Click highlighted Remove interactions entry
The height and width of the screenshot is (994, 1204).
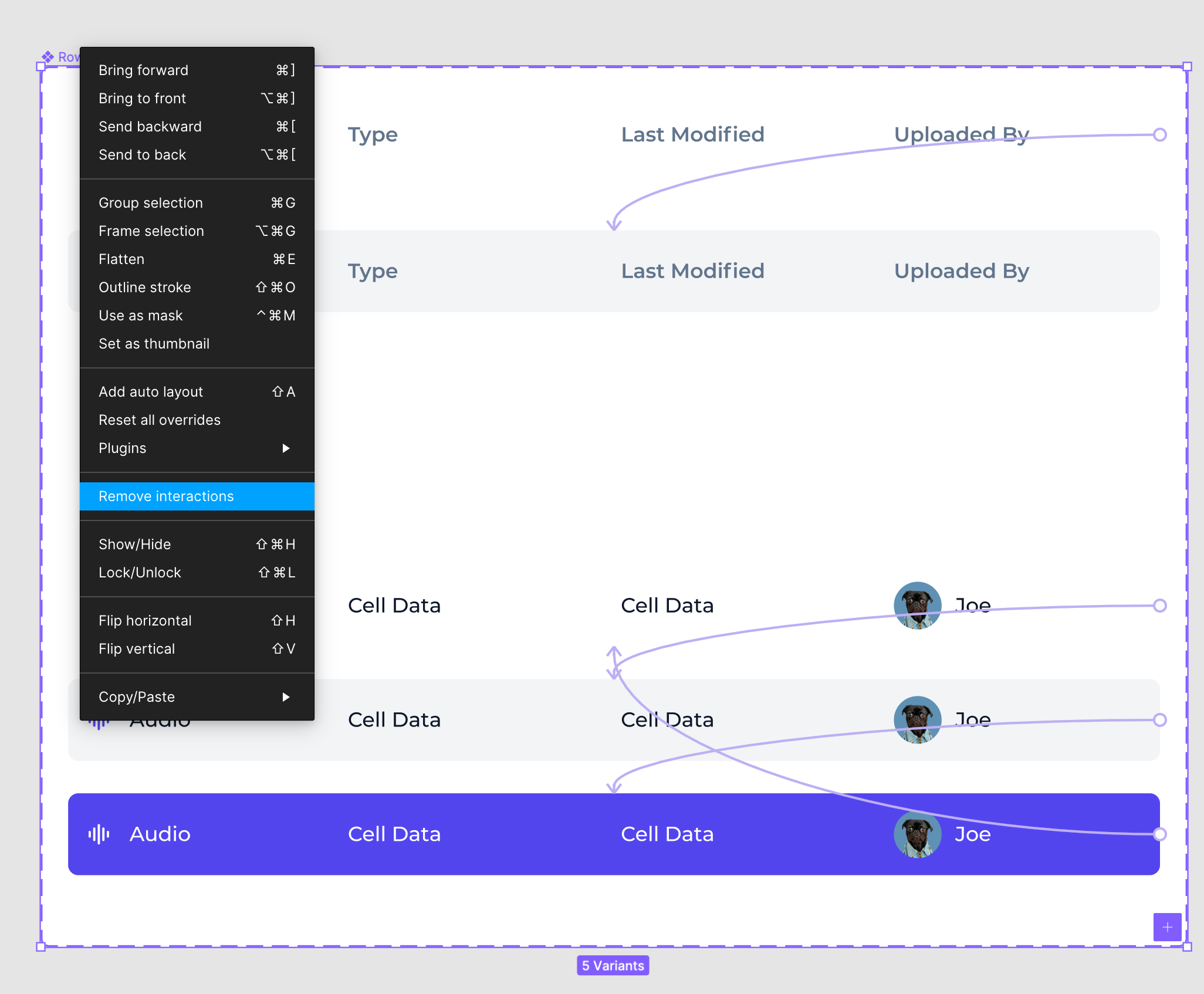(197, 496)
